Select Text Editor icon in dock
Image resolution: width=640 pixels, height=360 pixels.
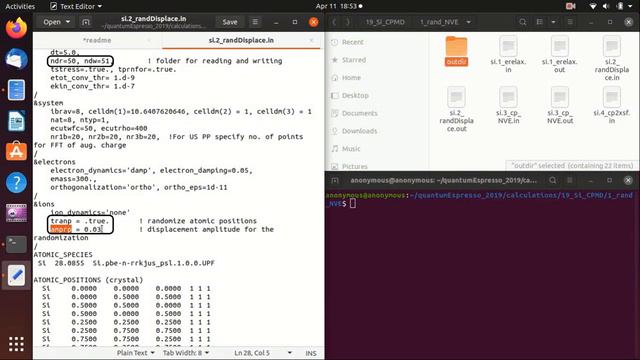coord(16,275)
